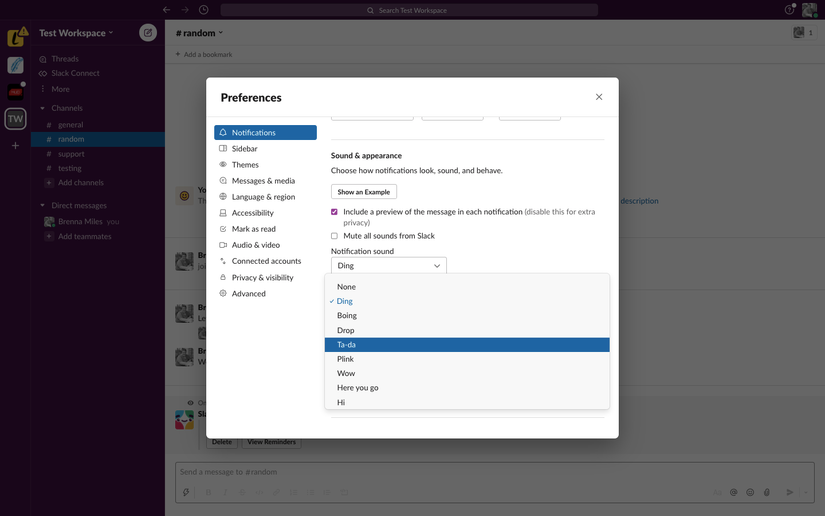825x516 pixels.
Task: Open Advanced preferences
Action: tap(265, 294)
